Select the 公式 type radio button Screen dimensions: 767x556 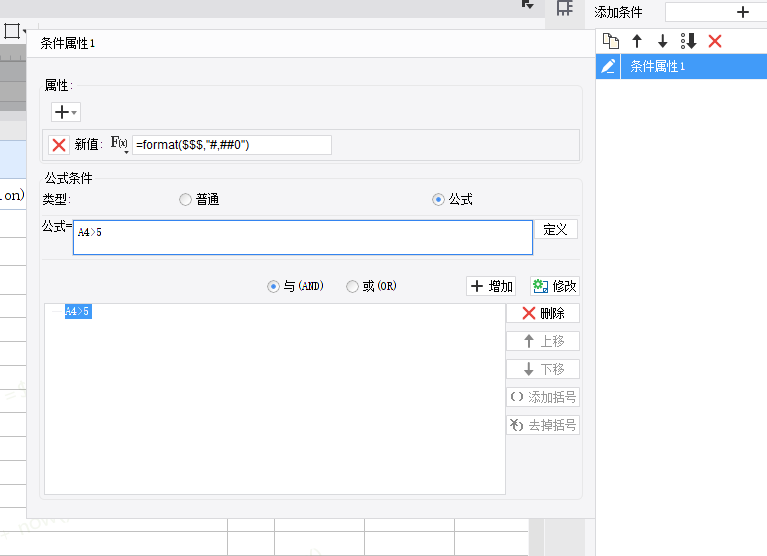point(438,200)
